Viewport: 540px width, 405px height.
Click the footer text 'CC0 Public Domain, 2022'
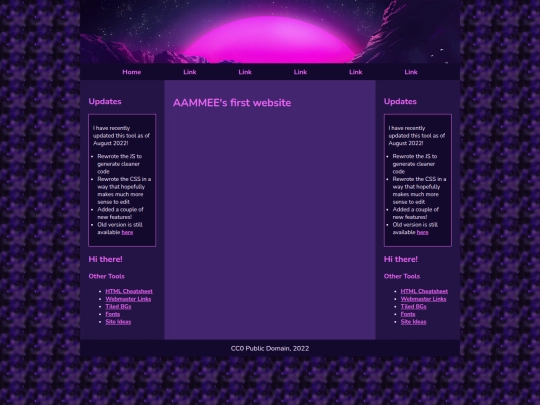coord(270,349)
